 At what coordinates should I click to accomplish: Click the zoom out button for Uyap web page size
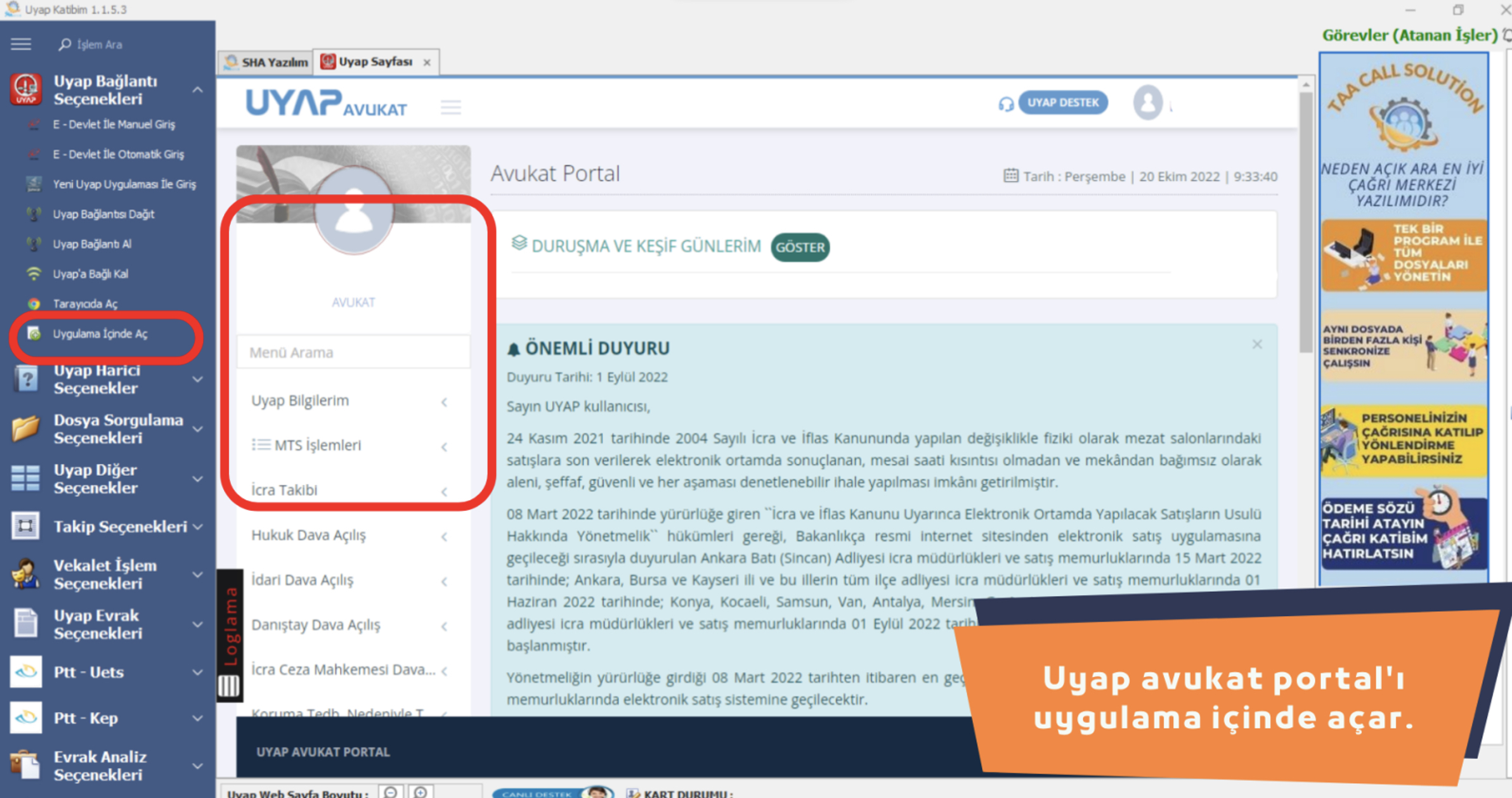click(391, 792)
